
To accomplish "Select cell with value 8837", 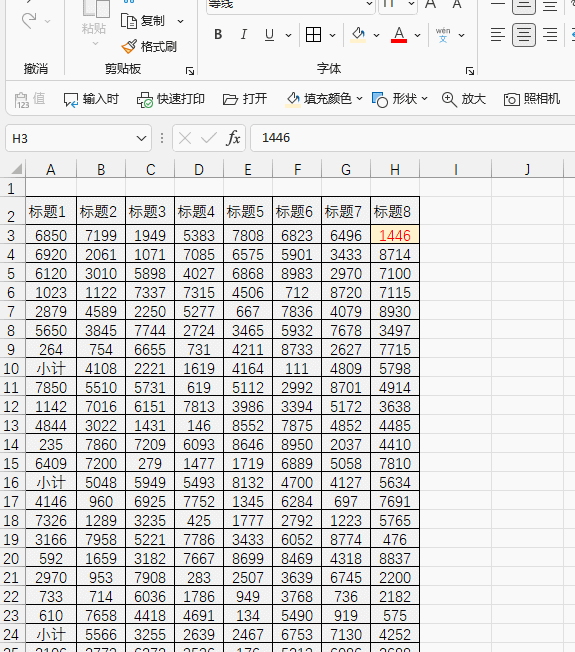I will [395, 559].
